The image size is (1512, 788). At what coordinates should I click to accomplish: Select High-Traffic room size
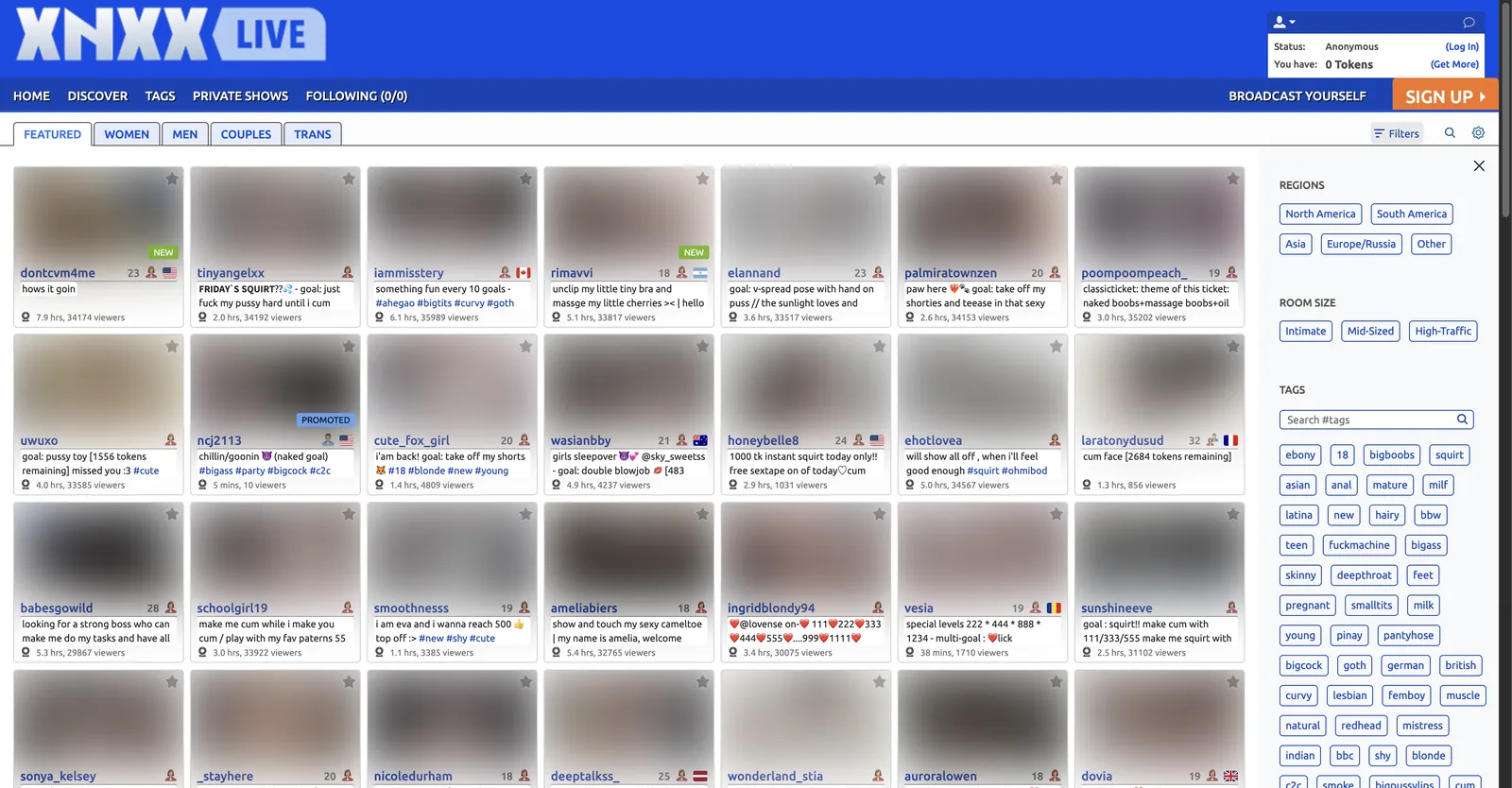point(1443,332)
